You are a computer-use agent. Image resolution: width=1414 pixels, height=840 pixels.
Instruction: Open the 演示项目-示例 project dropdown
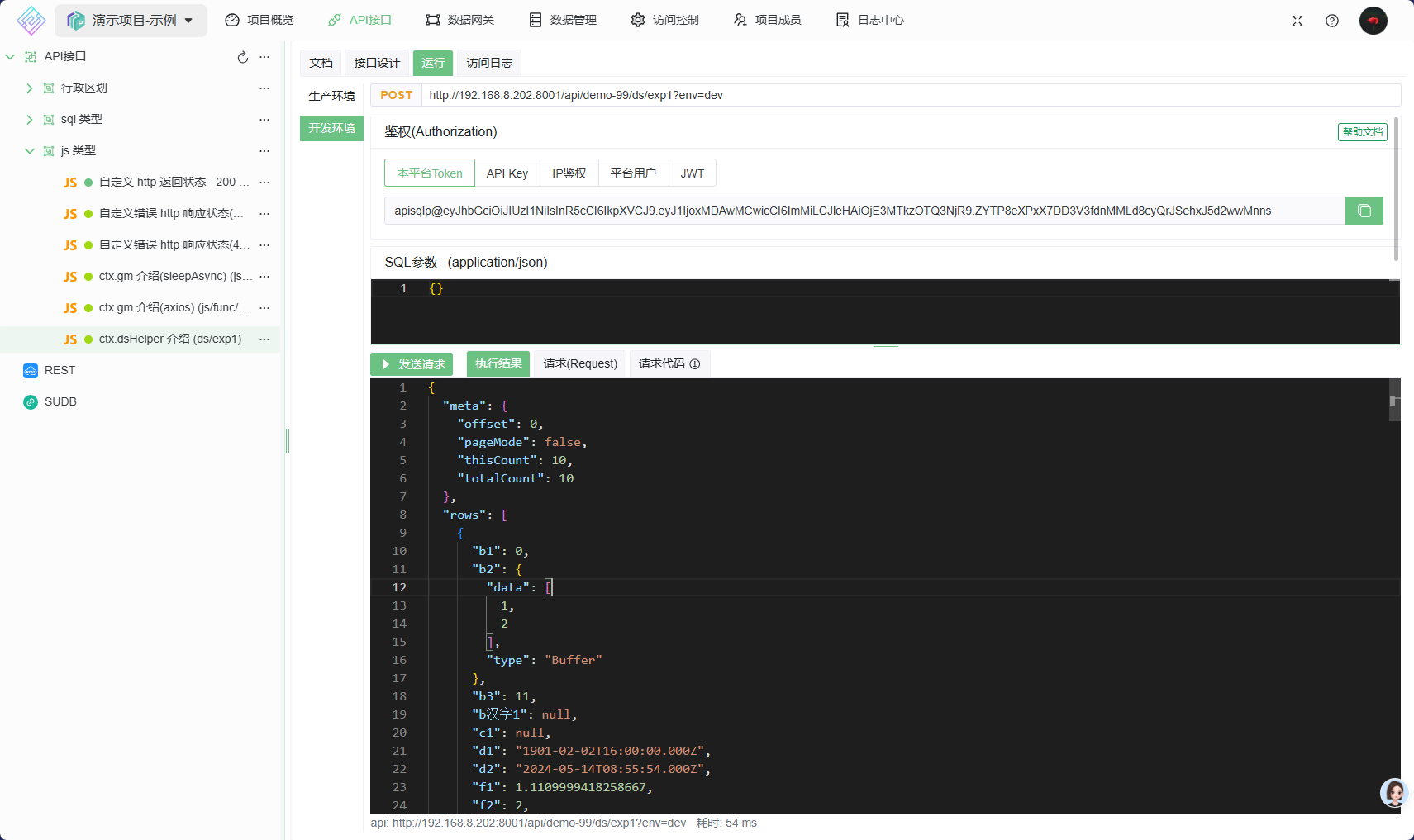point(131,21)
